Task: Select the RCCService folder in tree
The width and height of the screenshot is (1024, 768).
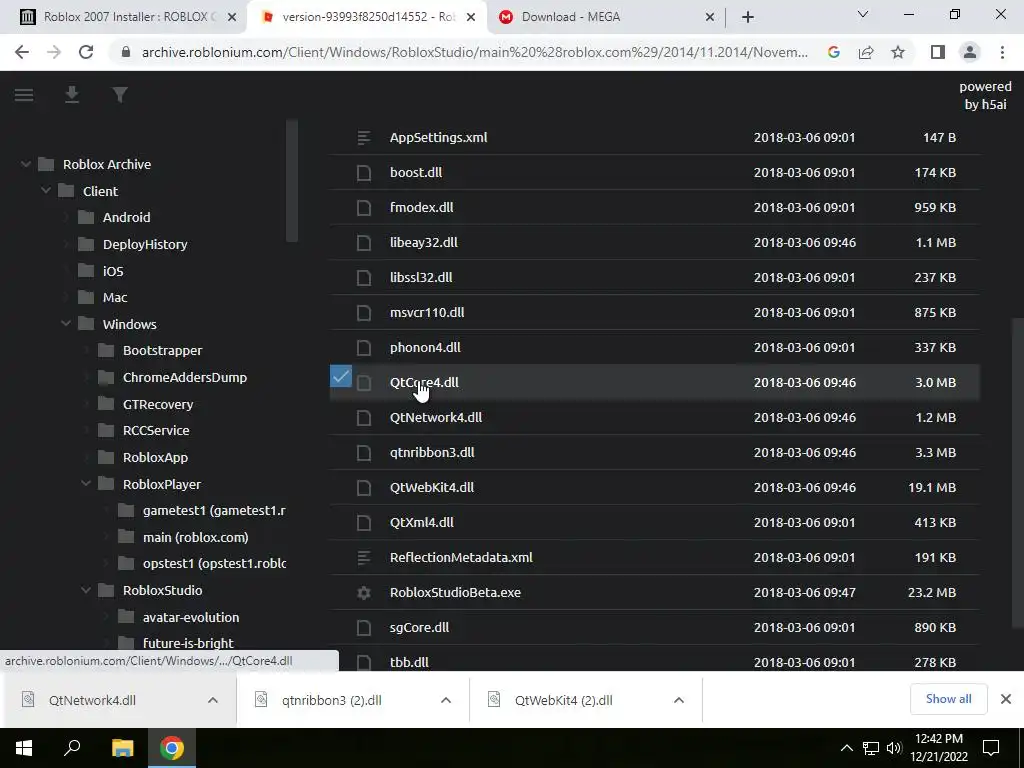Action: point(156,430)
